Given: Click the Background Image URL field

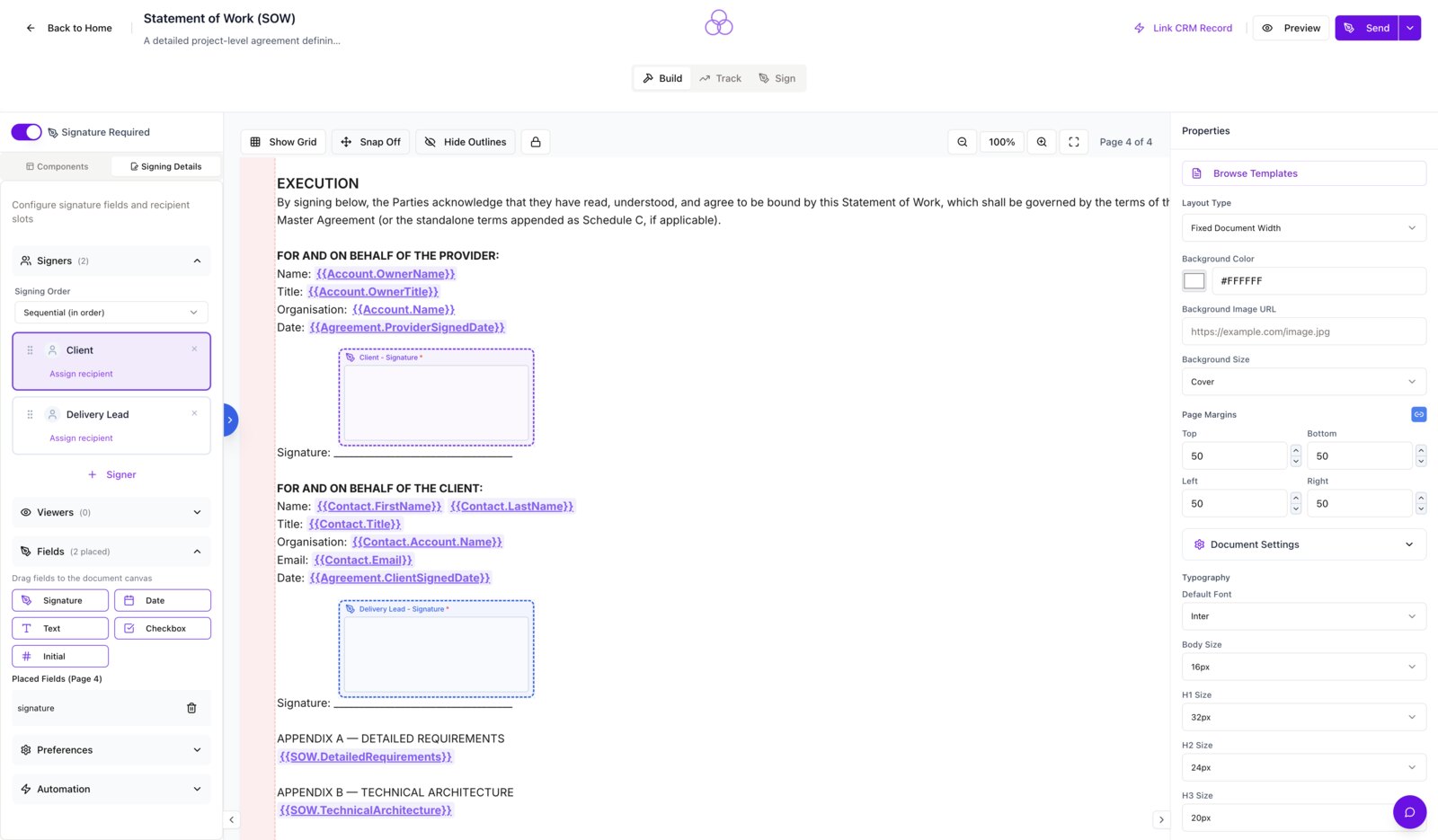Looking at the screenshot, I should click(x=1304, y=332).
